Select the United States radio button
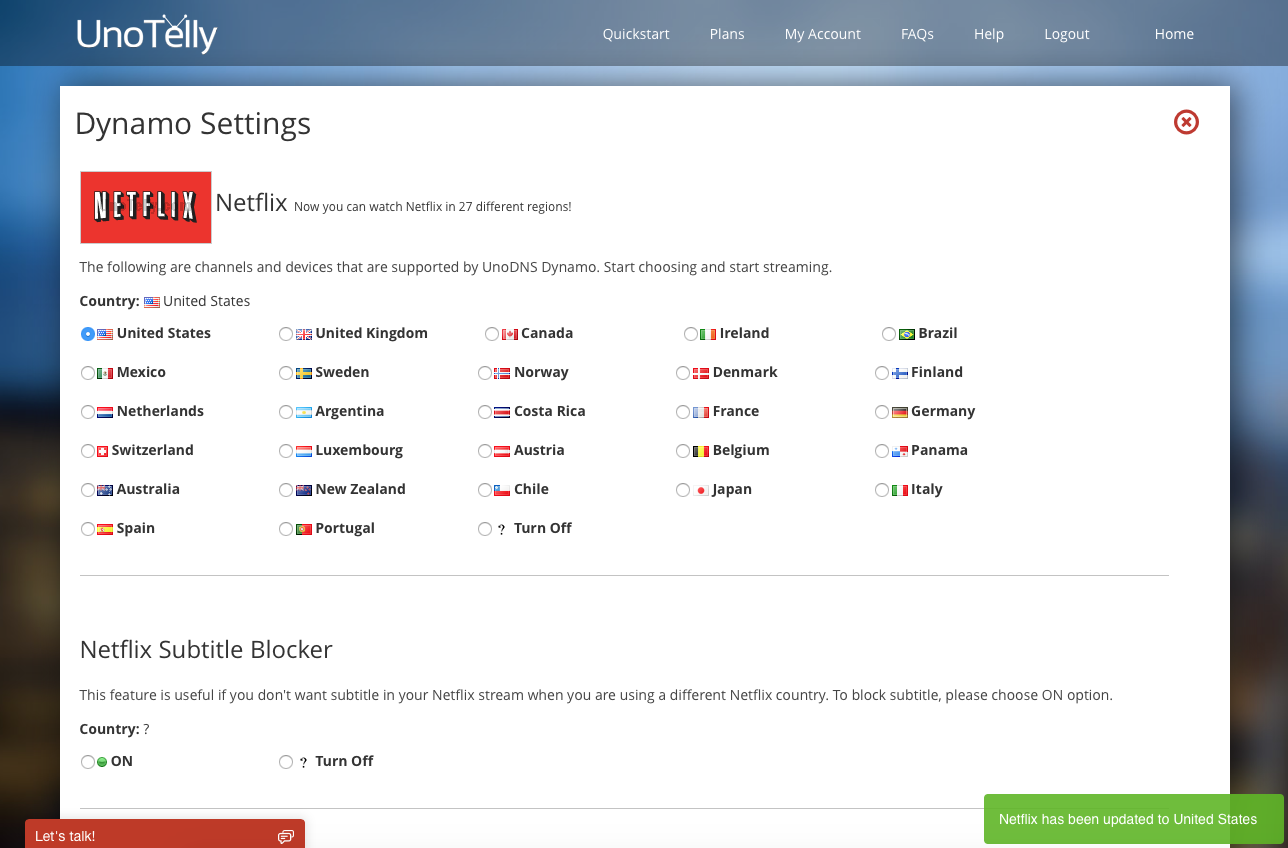This screenshot has width=1288, height=848. pos(88,334)
